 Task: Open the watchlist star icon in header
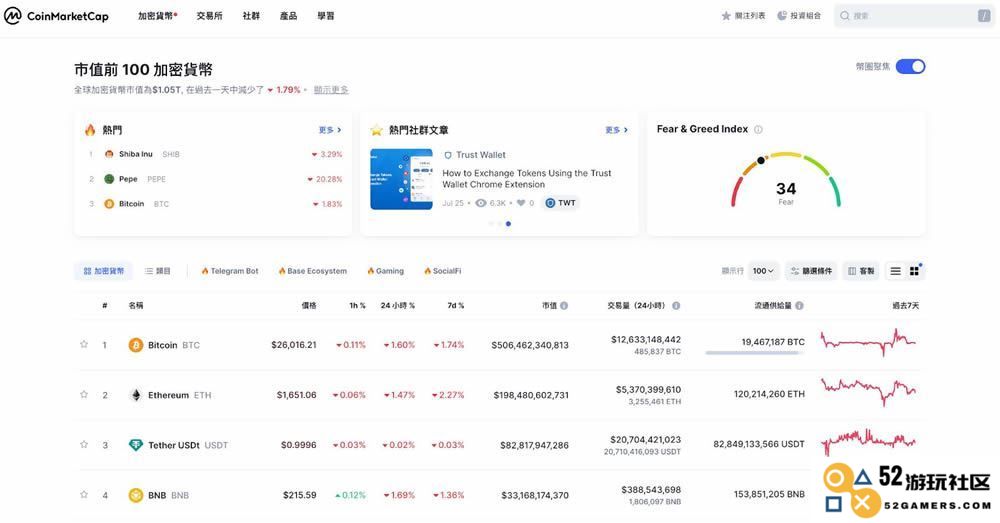pos(726,16)
